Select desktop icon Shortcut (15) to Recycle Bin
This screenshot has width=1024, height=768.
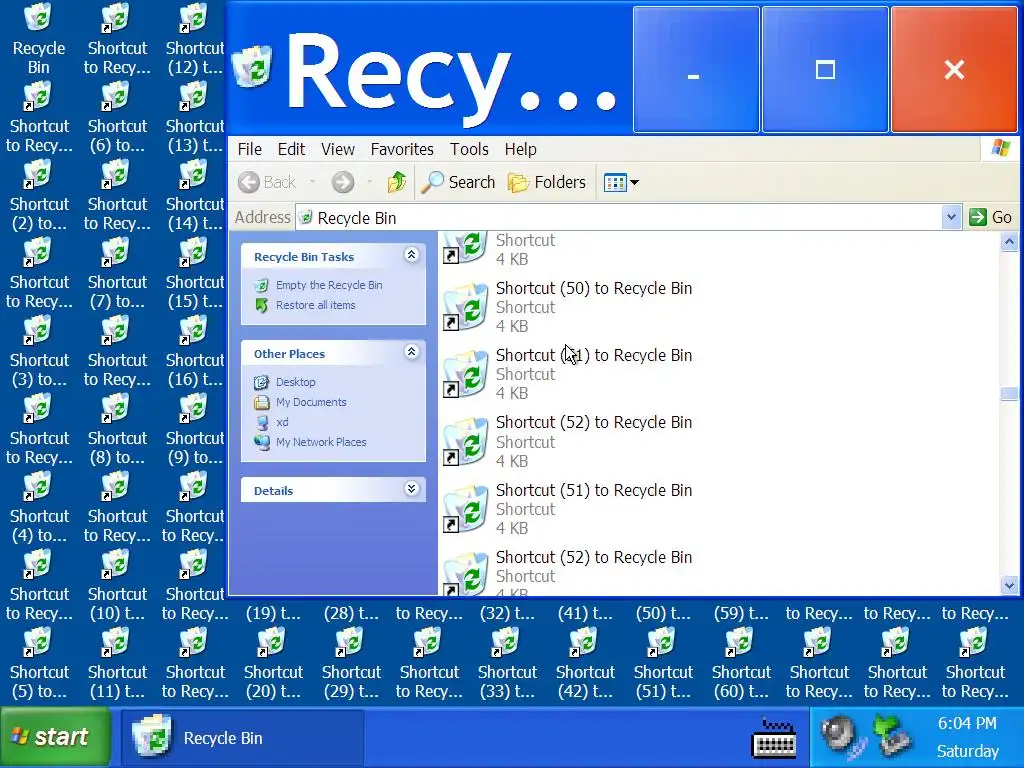[194, 273]
